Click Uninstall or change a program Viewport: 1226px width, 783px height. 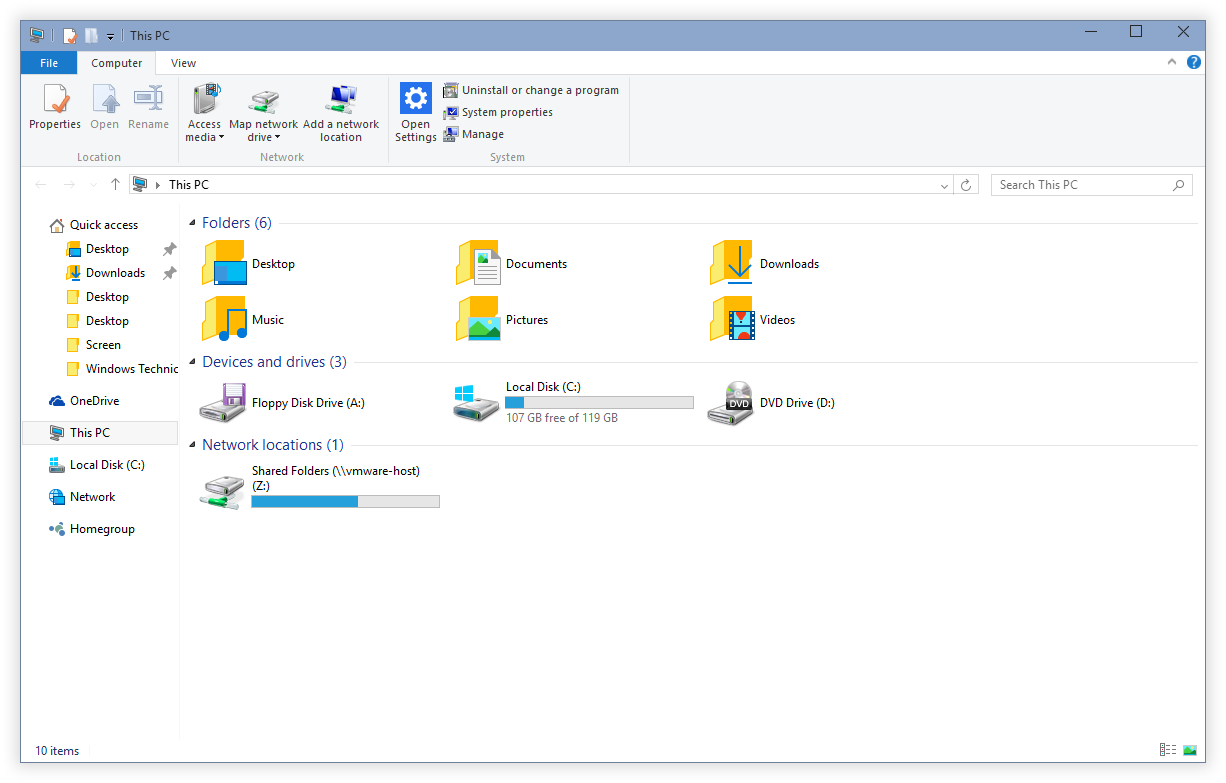(531, 90)
